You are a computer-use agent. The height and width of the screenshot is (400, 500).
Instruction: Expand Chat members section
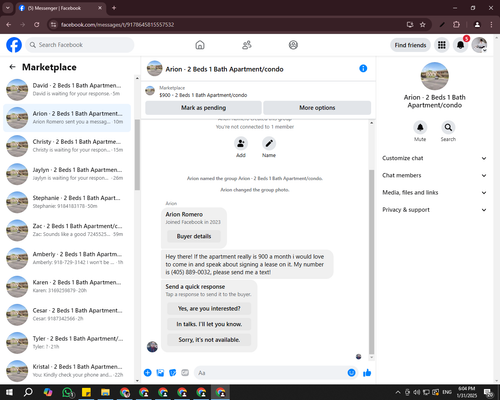[434, 175]
